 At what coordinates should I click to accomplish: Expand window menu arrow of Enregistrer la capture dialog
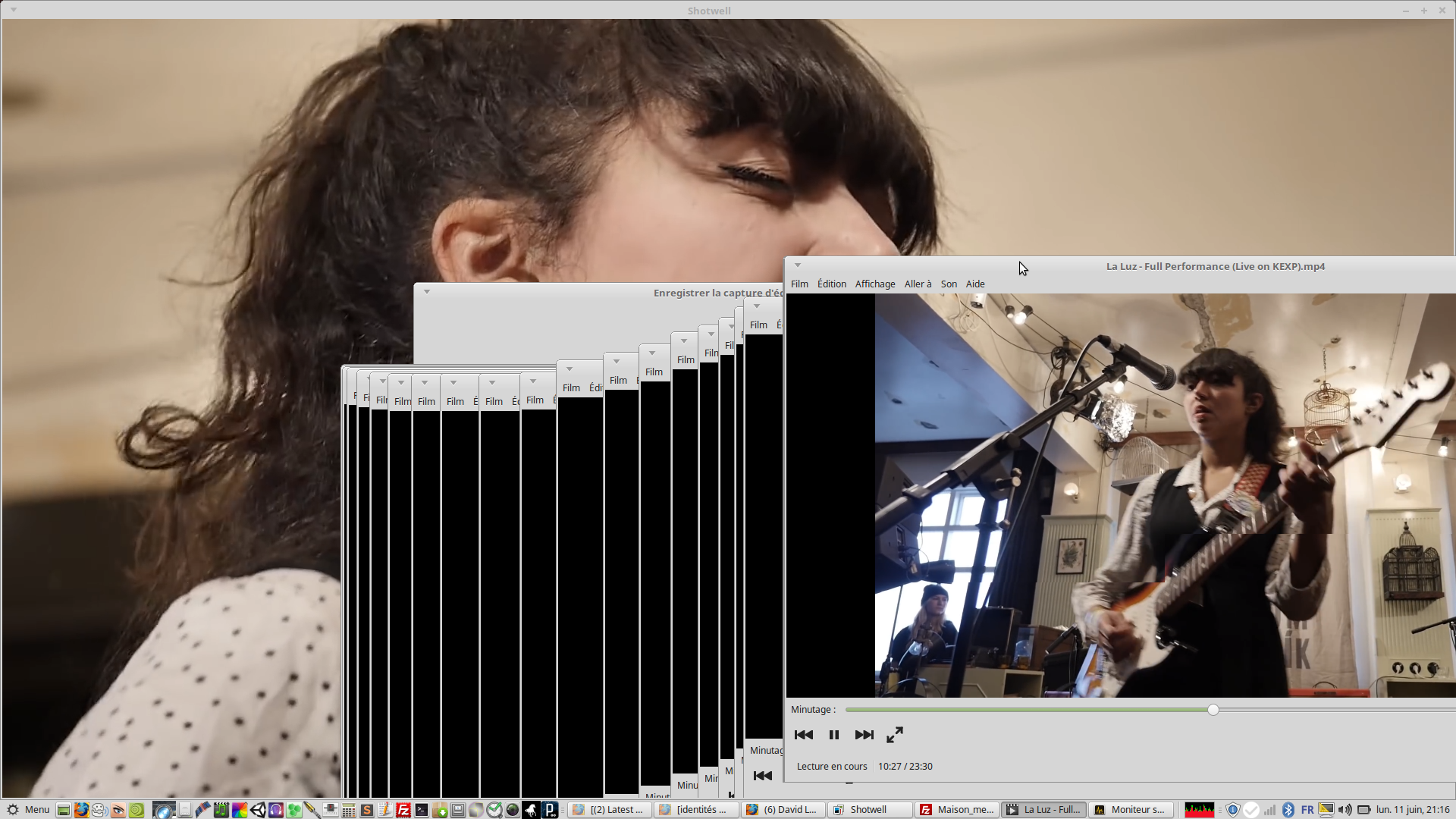(427, 292)
